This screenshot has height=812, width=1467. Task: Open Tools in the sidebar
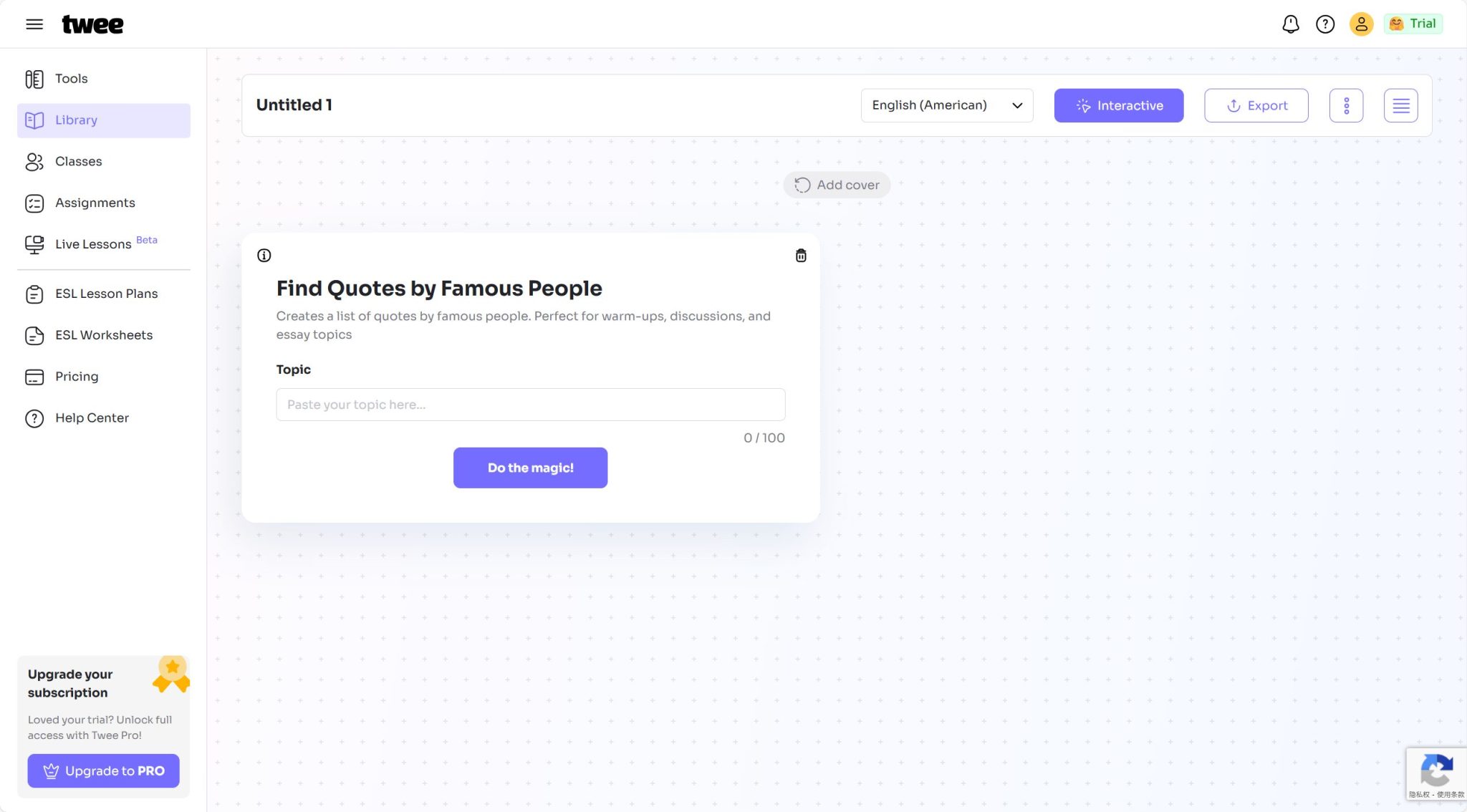(71, 79)
